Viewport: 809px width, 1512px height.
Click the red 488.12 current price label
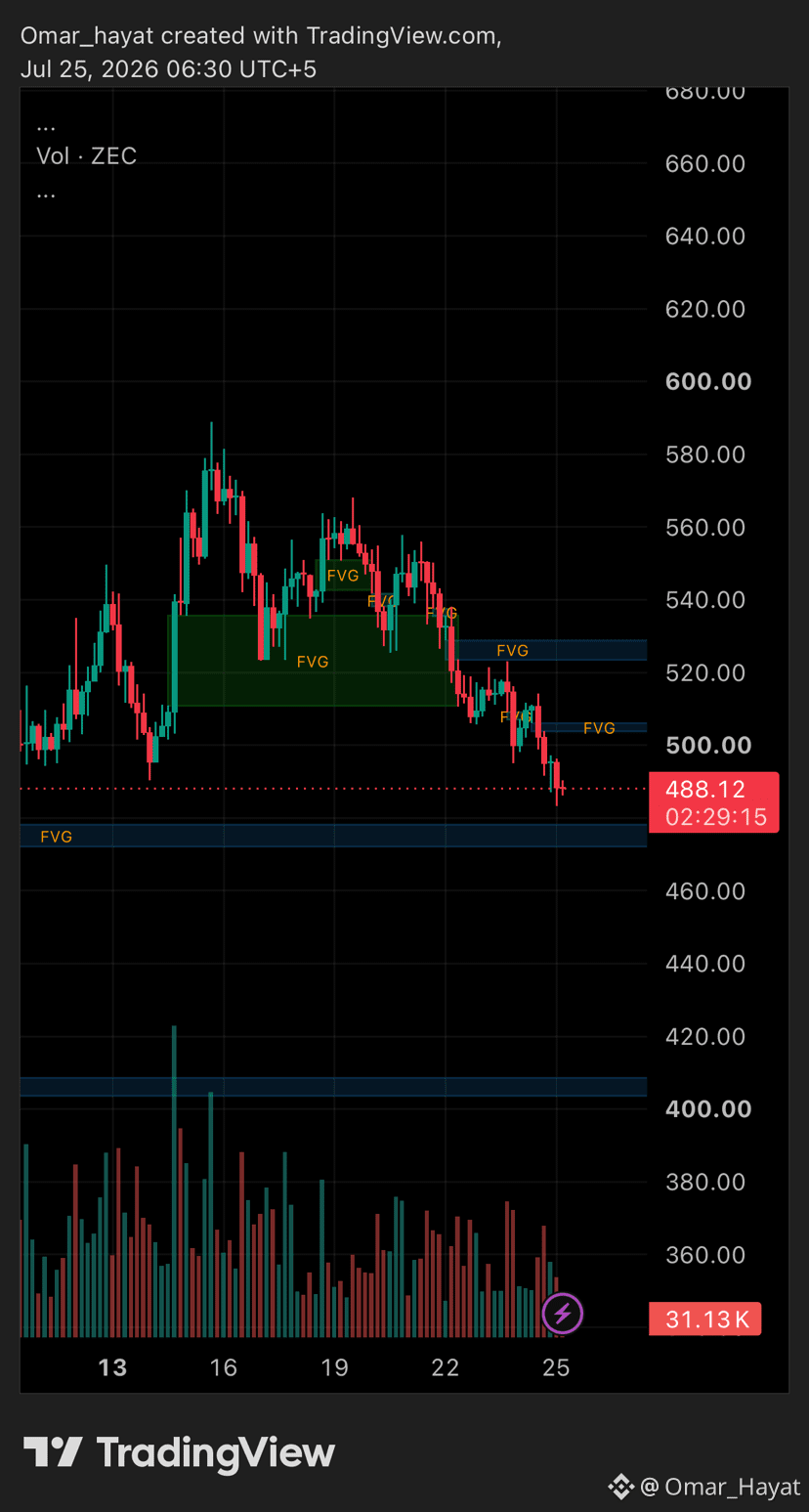705,789
